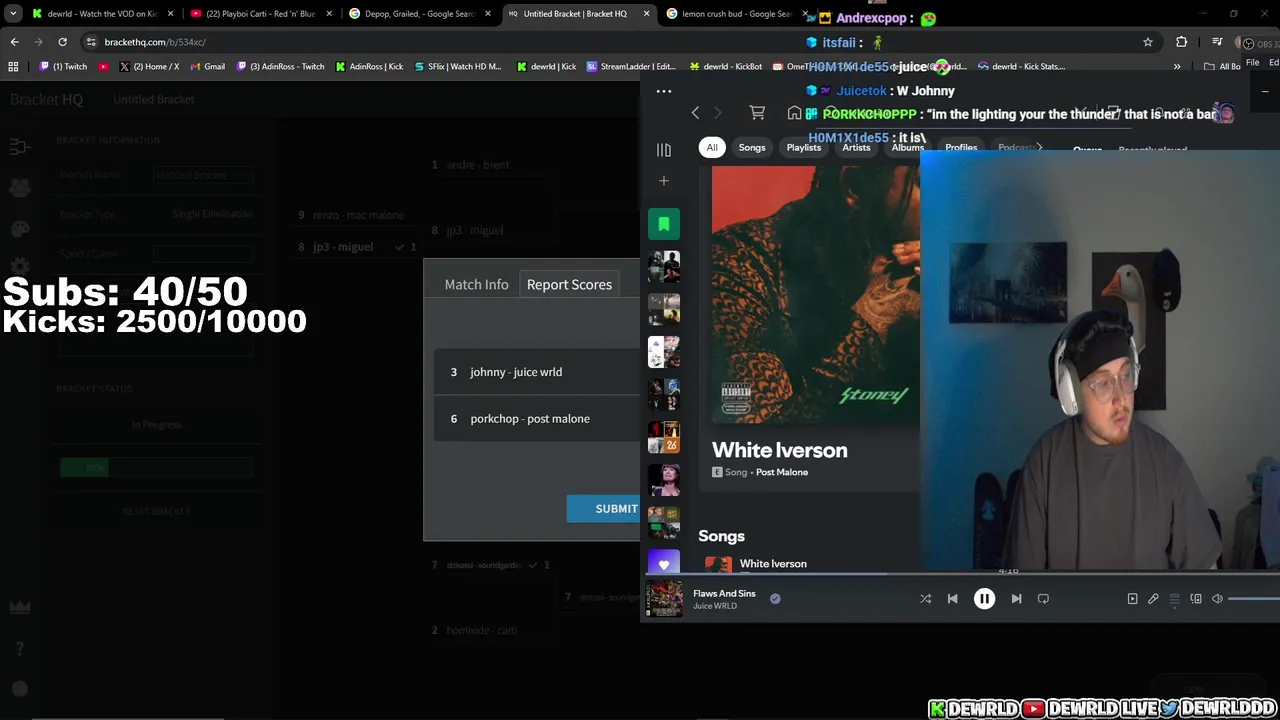
Task: Open Flaws And Sins album art thumbnail
Action: point(663,598)
